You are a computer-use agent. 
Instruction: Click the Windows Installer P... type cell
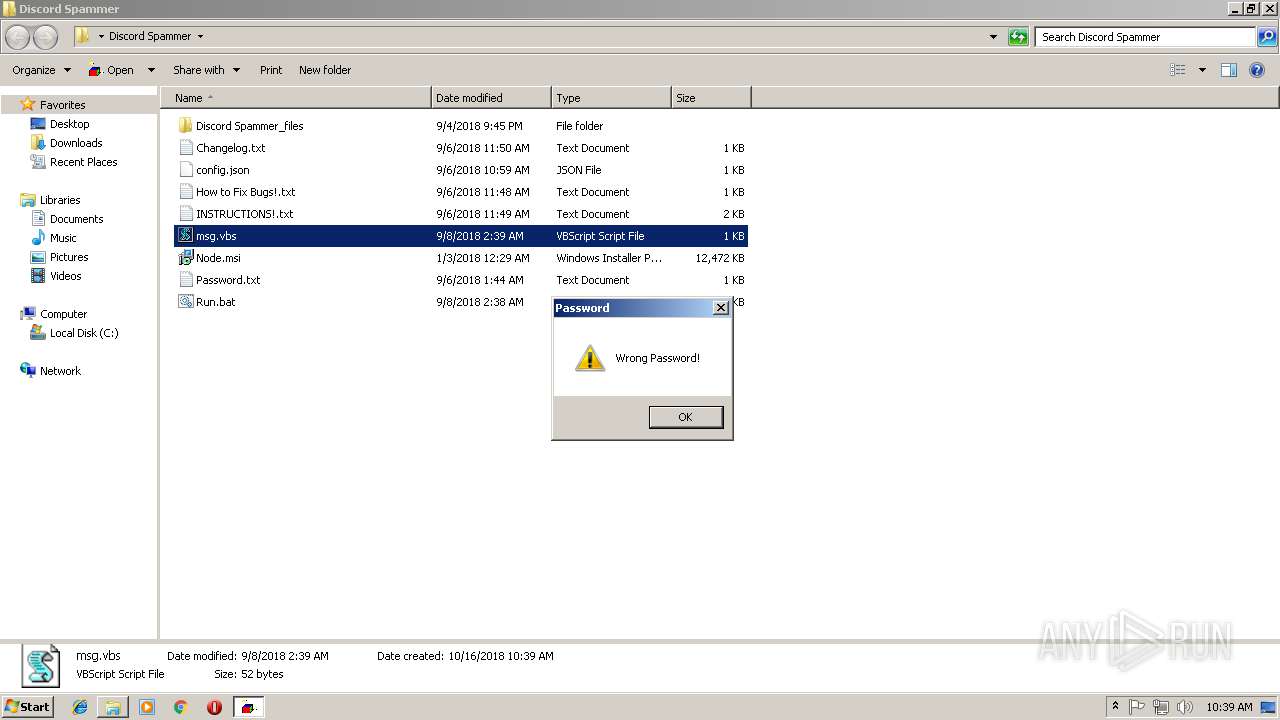[609, 258]
